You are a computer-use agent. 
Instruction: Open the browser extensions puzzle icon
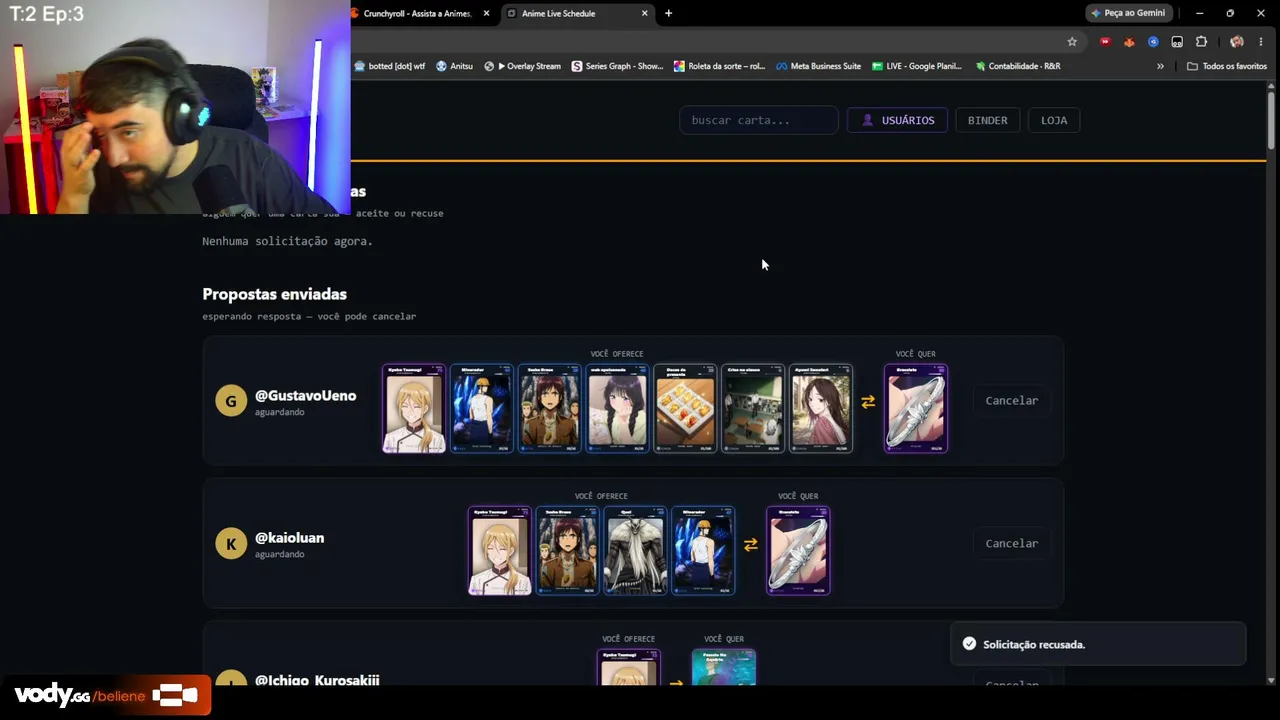(x=1201, y=42)
